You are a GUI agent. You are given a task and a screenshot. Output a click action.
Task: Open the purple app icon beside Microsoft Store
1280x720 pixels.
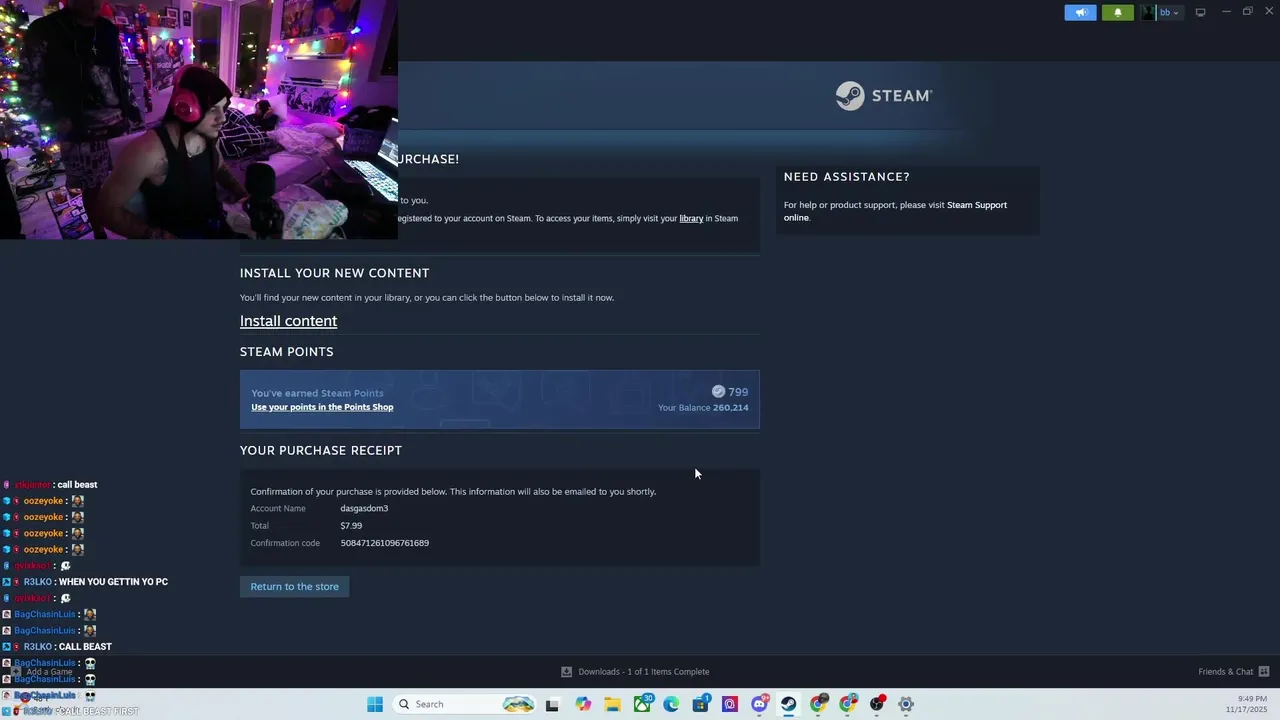730,704
